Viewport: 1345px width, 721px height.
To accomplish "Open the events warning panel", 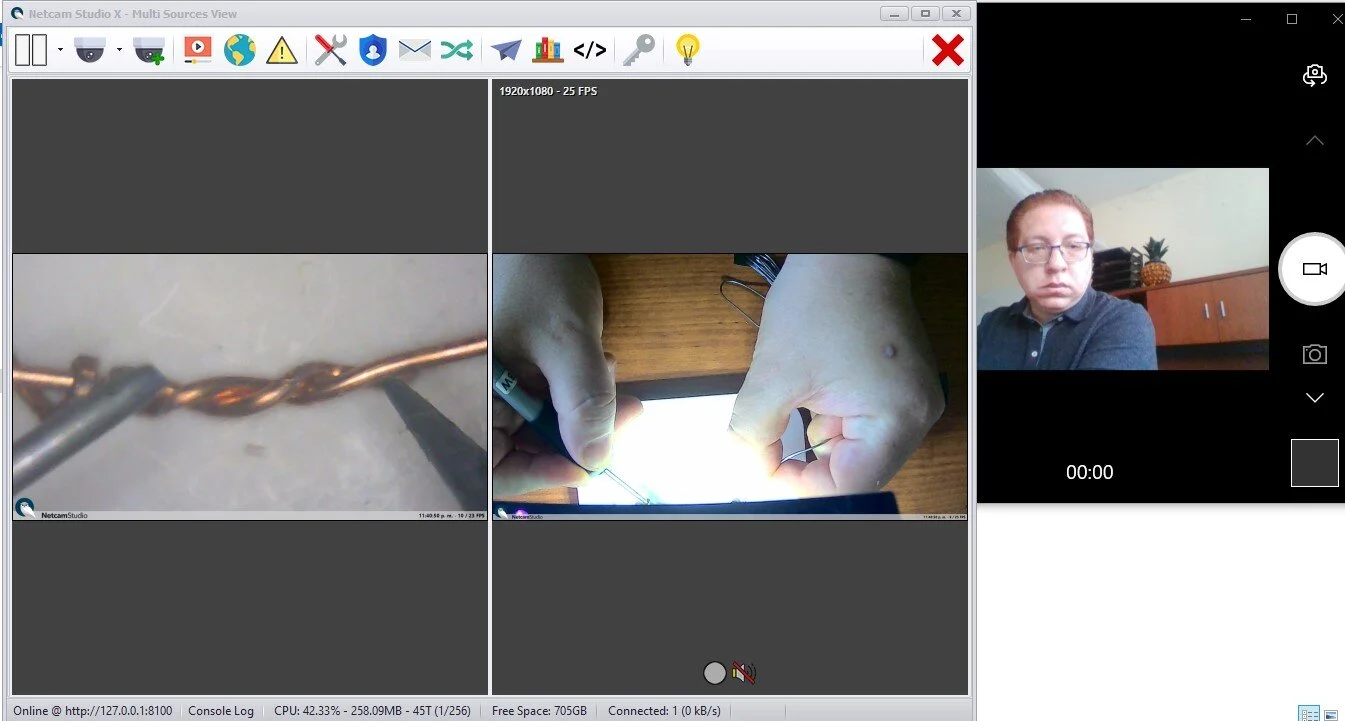I will (281, 49).
